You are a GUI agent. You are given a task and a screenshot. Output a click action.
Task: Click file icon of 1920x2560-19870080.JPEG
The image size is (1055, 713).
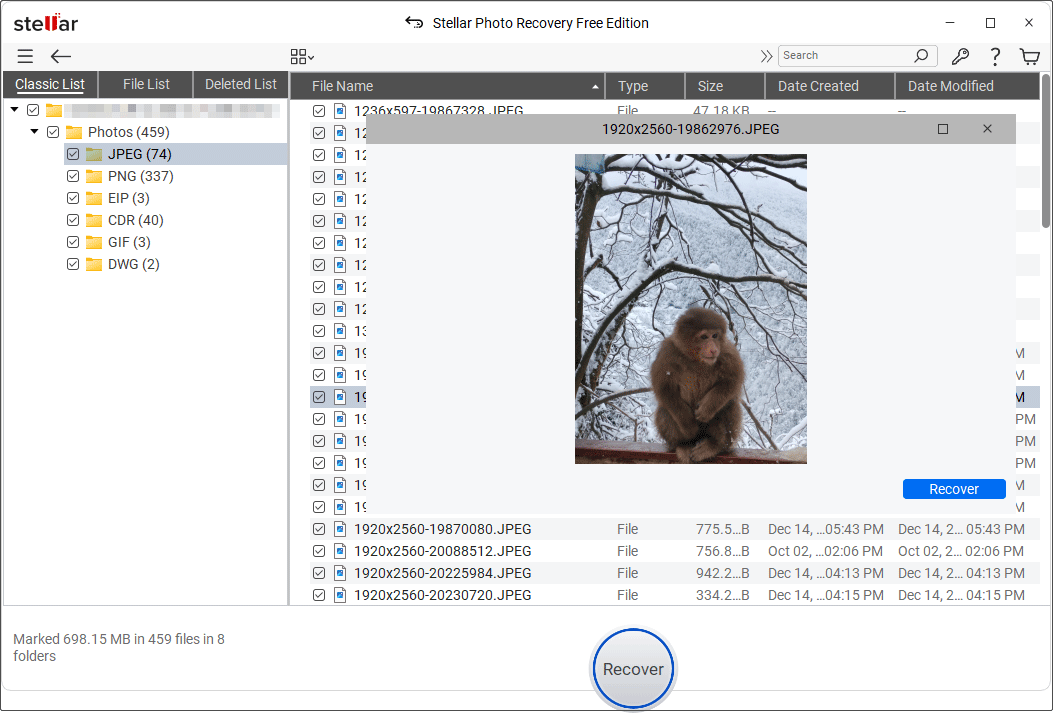tap(340, 529)
